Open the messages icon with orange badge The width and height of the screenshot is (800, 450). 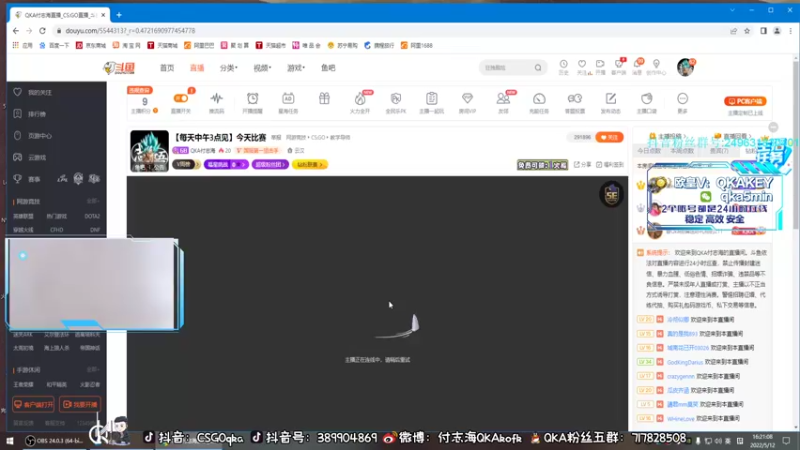[637, 64]
